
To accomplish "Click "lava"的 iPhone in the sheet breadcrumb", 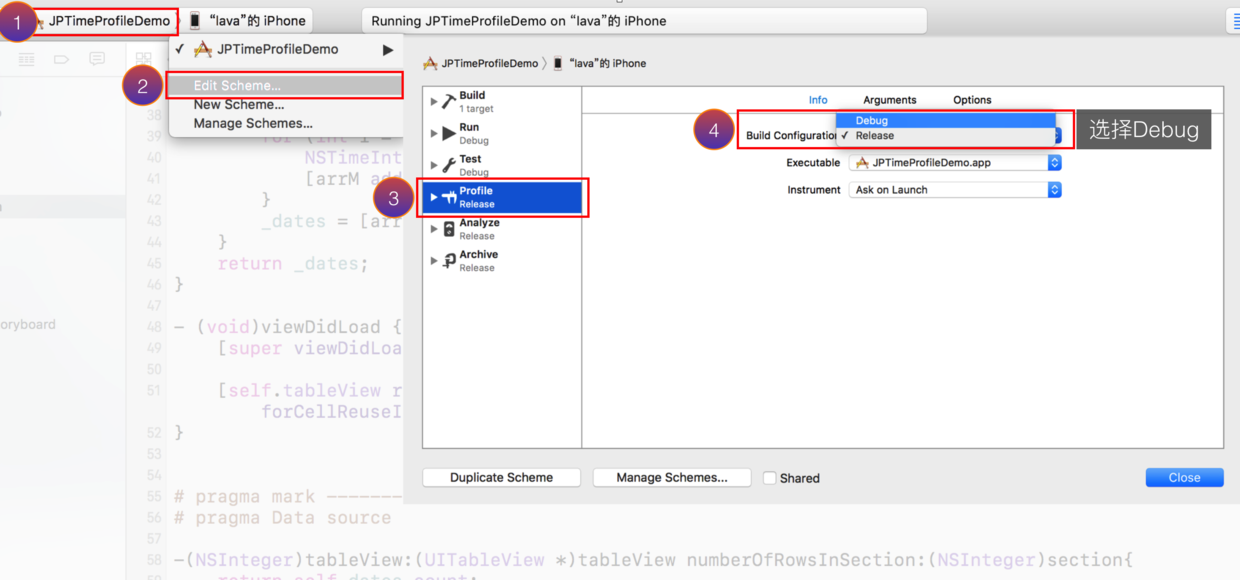I will coord(608,63).
